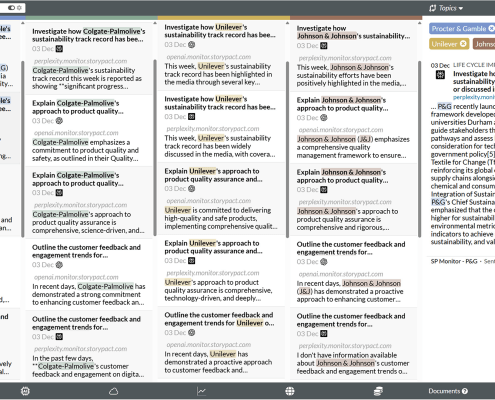Remove the Procter & Gamble tag

pyautogui.click(x=491, y=29)
